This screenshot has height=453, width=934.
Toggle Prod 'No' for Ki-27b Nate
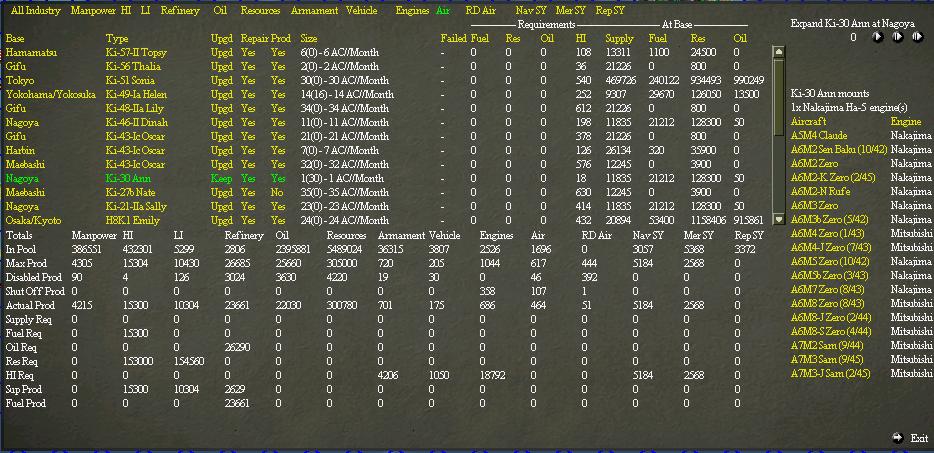pos(277,192)
